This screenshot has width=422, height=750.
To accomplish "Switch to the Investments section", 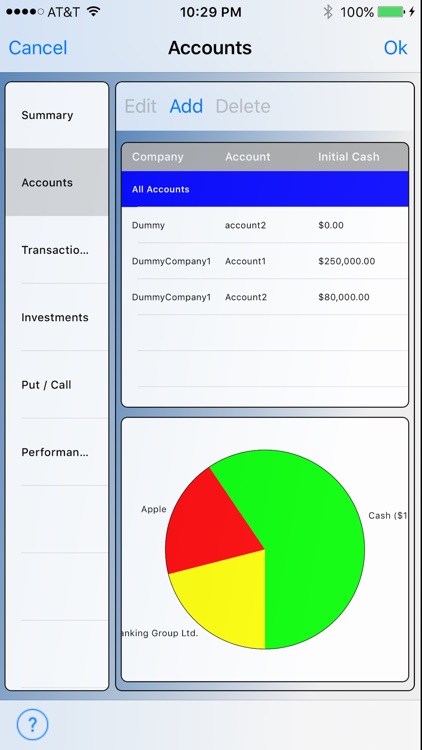I will (x=57, y=317).
